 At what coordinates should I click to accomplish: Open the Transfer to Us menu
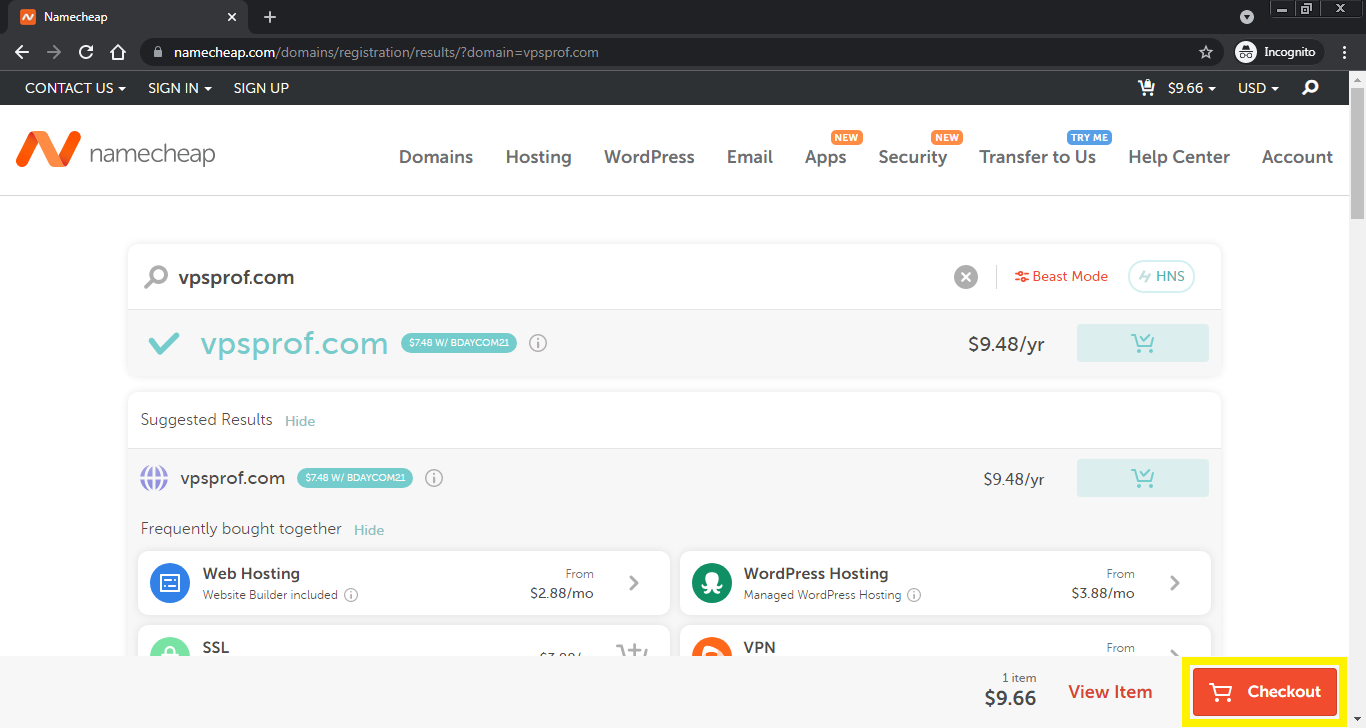(1038, 157)
